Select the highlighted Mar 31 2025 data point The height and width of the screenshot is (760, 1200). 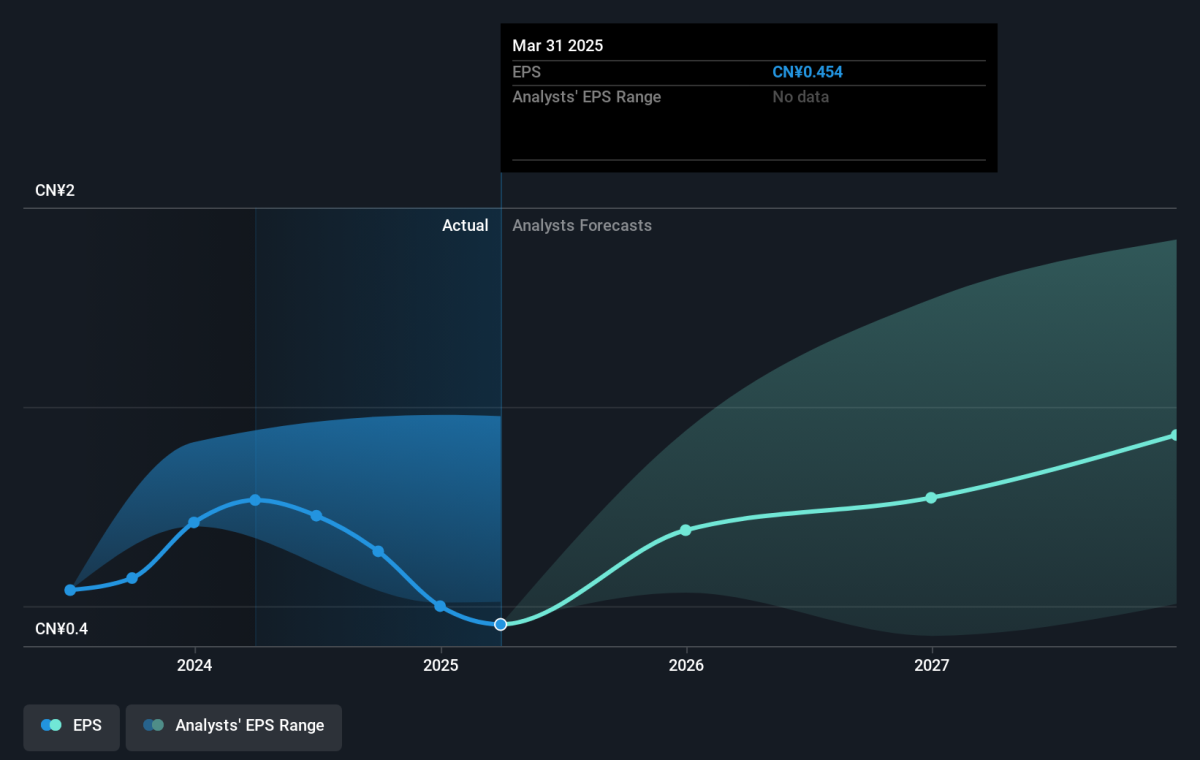501,624
